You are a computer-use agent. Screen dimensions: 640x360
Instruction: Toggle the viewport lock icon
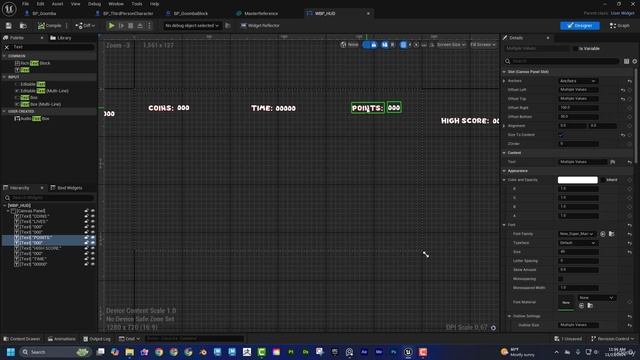pos(374,45)
